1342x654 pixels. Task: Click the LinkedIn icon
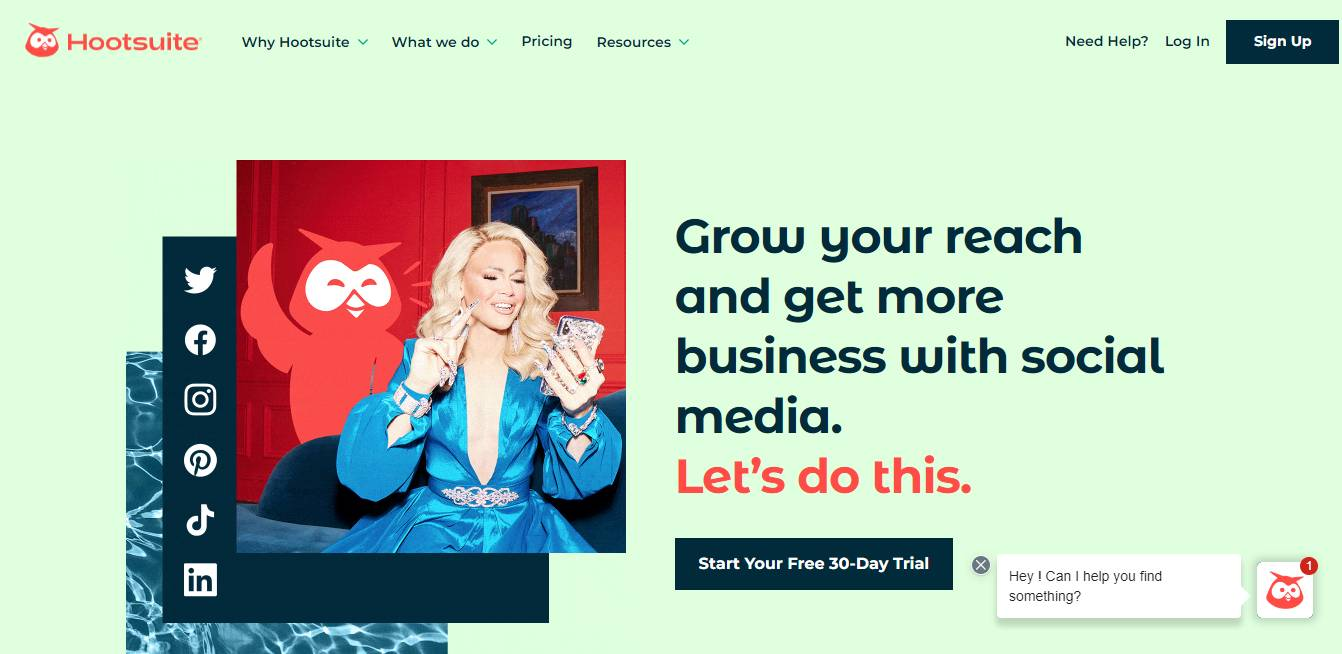coord(200,580)
